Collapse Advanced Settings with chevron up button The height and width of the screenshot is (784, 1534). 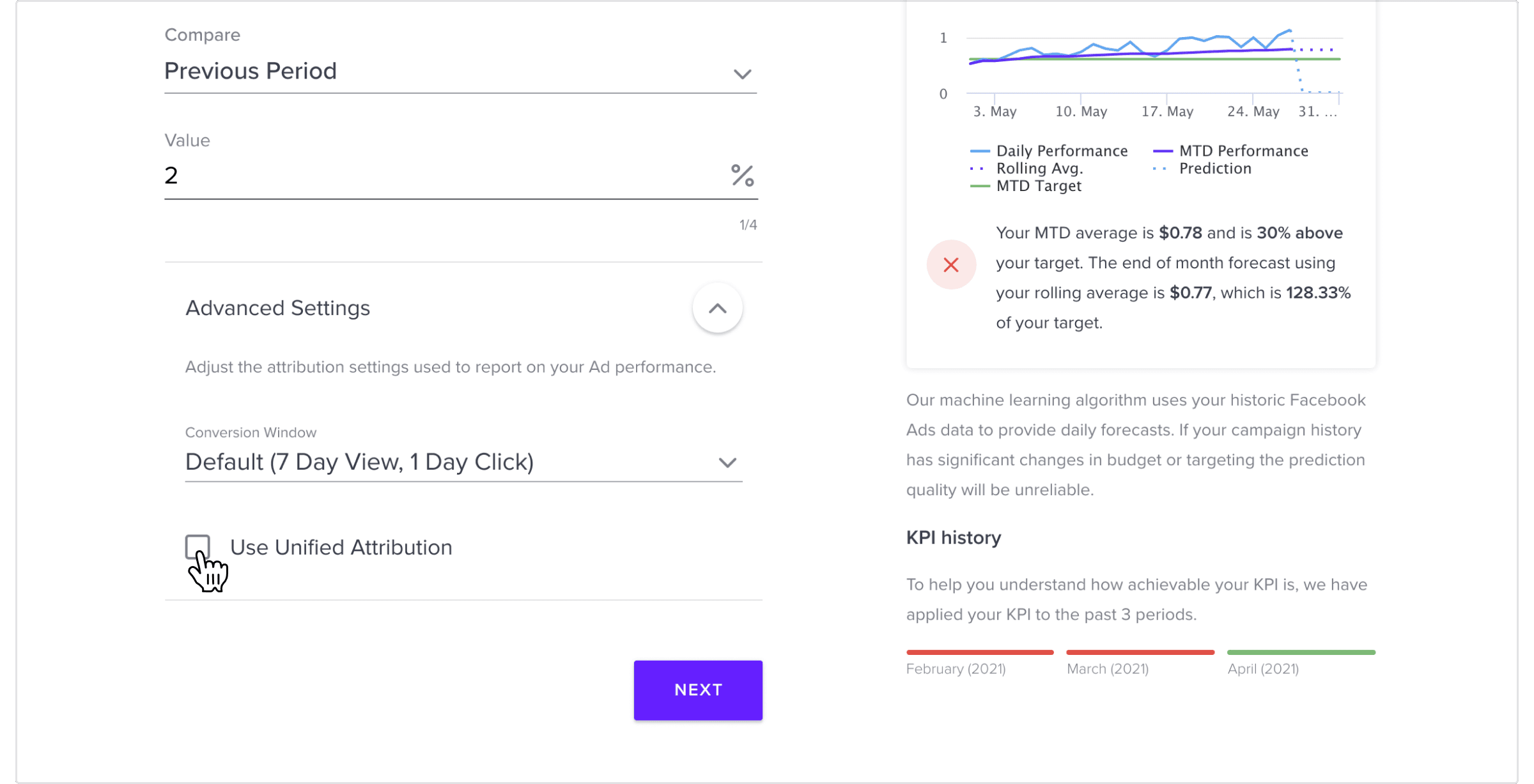(x=717, y=308)
